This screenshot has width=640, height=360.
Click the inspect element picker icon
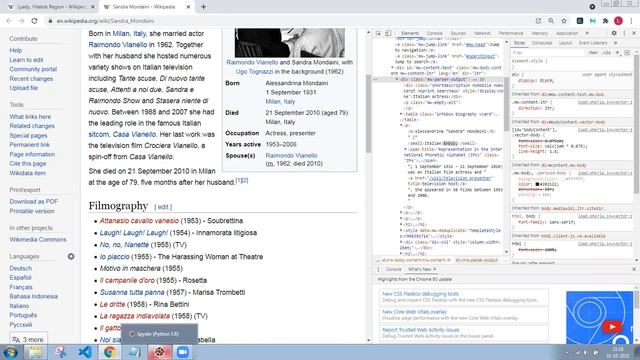point(378,33)
